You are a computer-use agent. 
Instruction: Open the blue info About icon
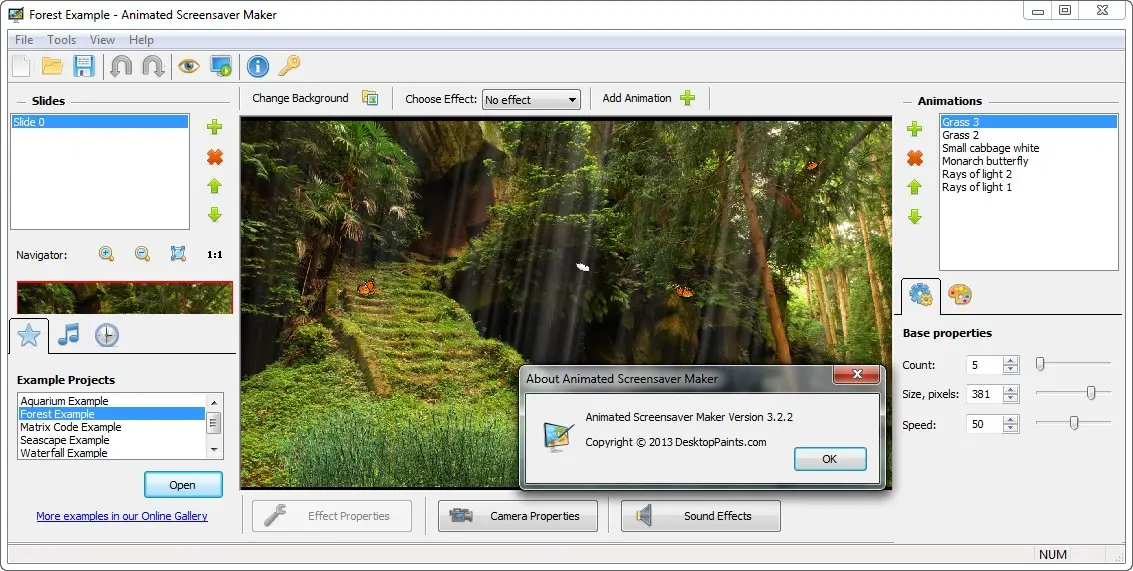pos(258,66)
